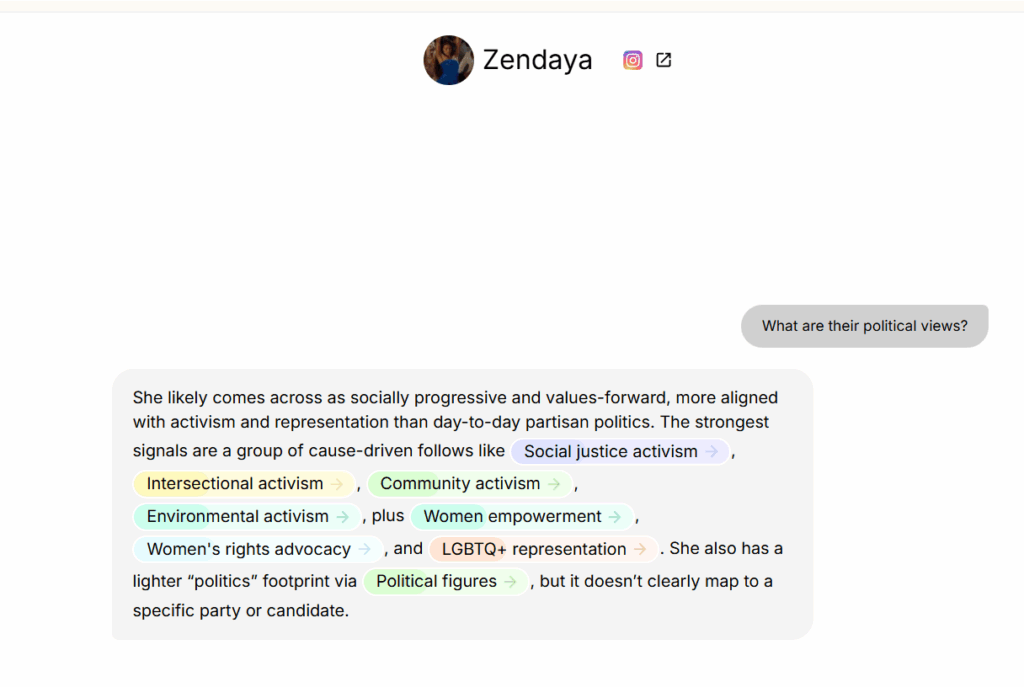Click arrow on Environmental activism chip
Viewport: 1024px width, 687px height.
tap(343, 517)
